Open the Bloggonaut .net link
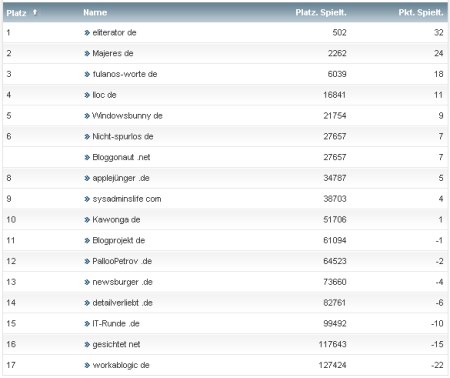Image resolution: width=450 pixels, height=378 pixels. pos(121,157)
